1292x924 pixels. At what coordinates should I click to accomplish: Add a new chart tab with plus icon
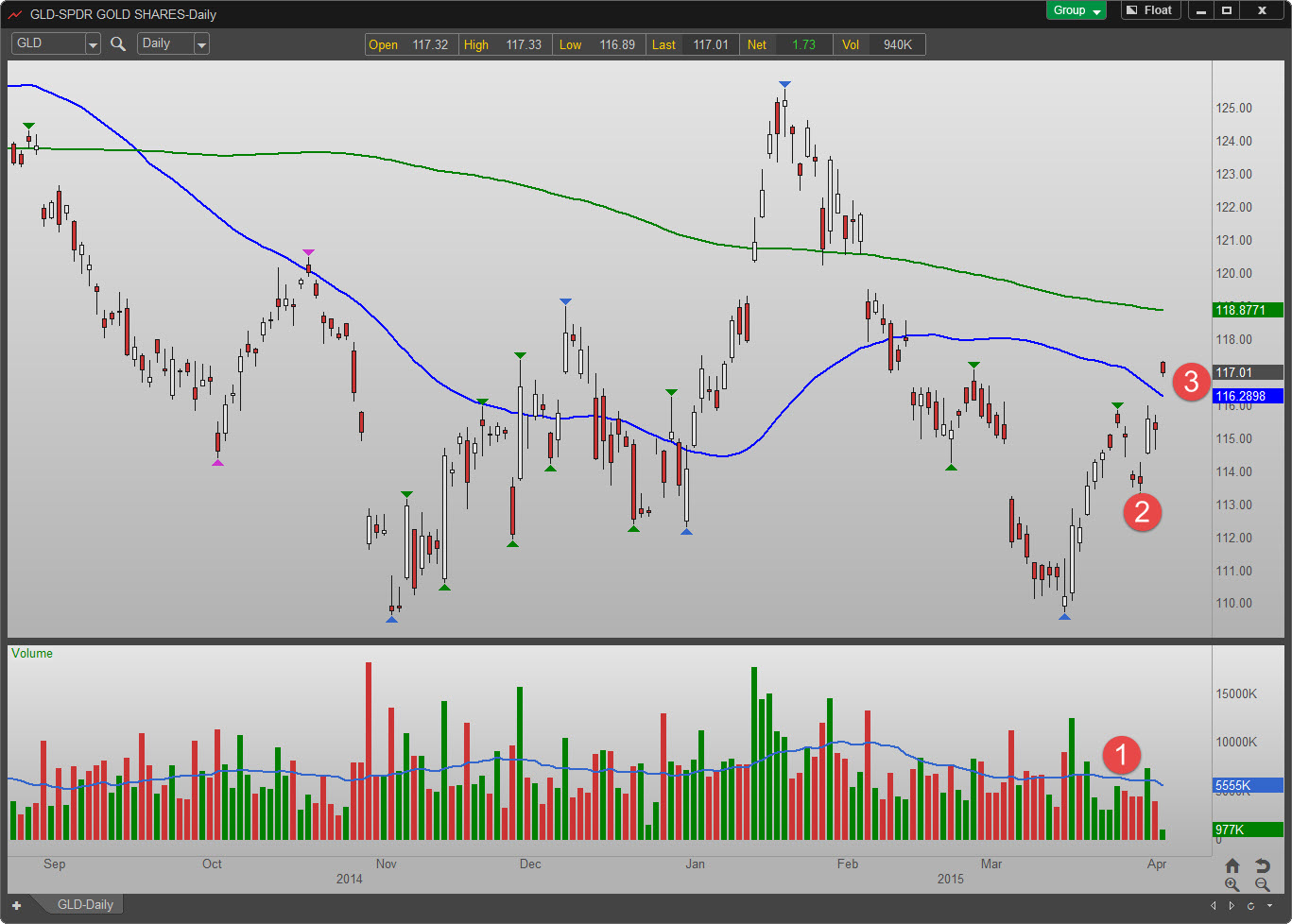pos(16,905)
